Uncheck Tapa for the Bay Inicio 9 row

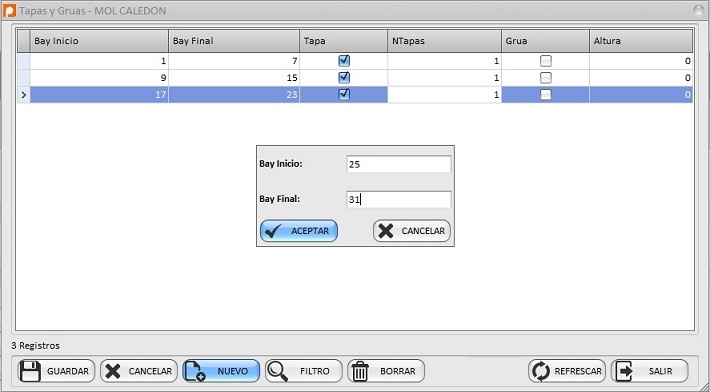(x=344, y=77)
